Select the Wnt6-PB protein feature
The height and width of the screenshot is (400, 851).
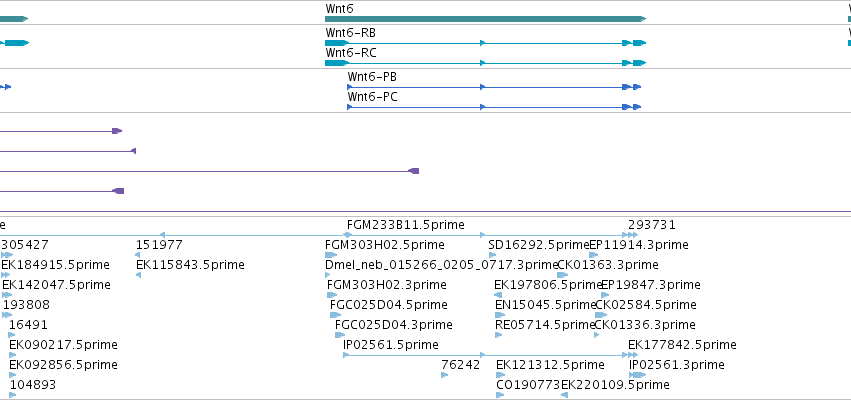tap(494, 87)
